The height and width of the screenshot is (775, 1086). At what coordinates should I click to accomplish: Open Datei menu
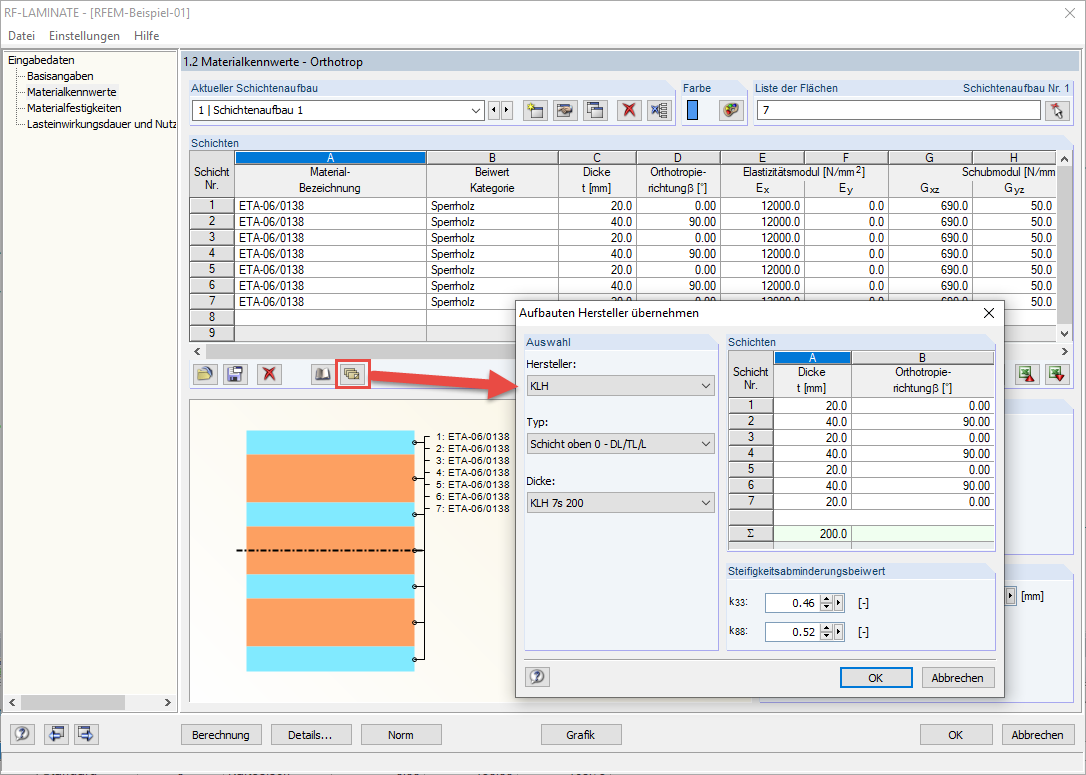pyautogui.click(x=21, y=35)
